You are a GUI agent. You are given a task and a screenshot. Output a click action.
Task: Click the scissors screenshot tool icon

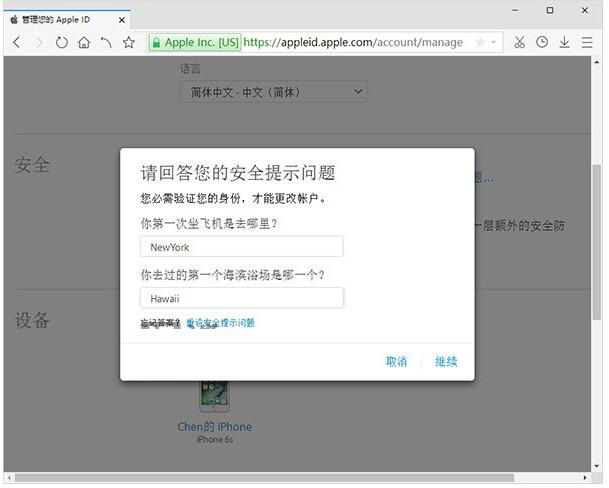coord(519,42)
